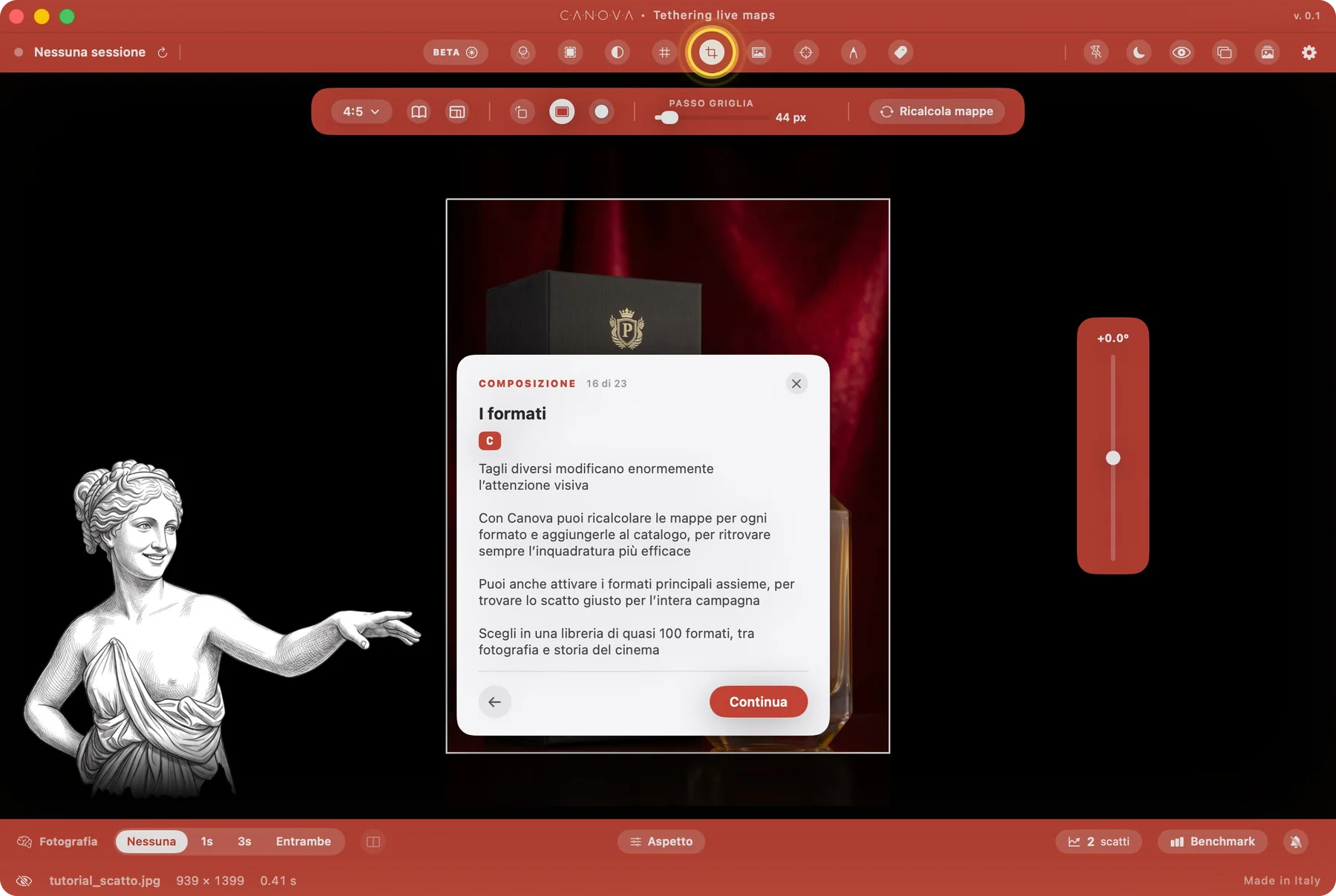Open the photo gallery stack icon
The width and height of the screenshot is (1336, 896).
tap(1268, 52)
